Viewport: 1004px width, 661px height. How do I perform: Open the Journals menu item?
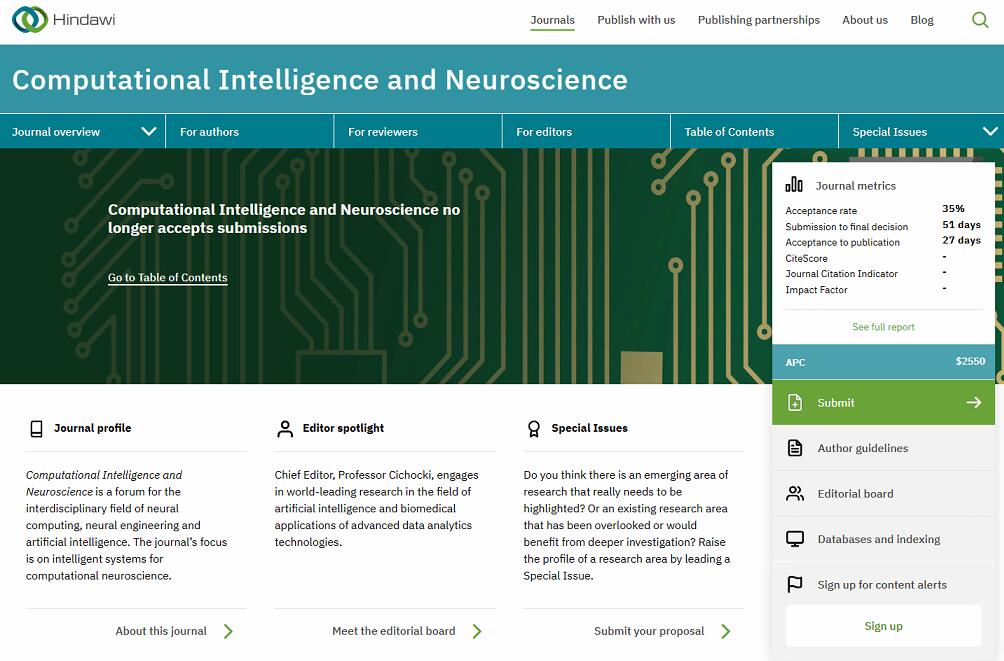(x=552, y=20)
